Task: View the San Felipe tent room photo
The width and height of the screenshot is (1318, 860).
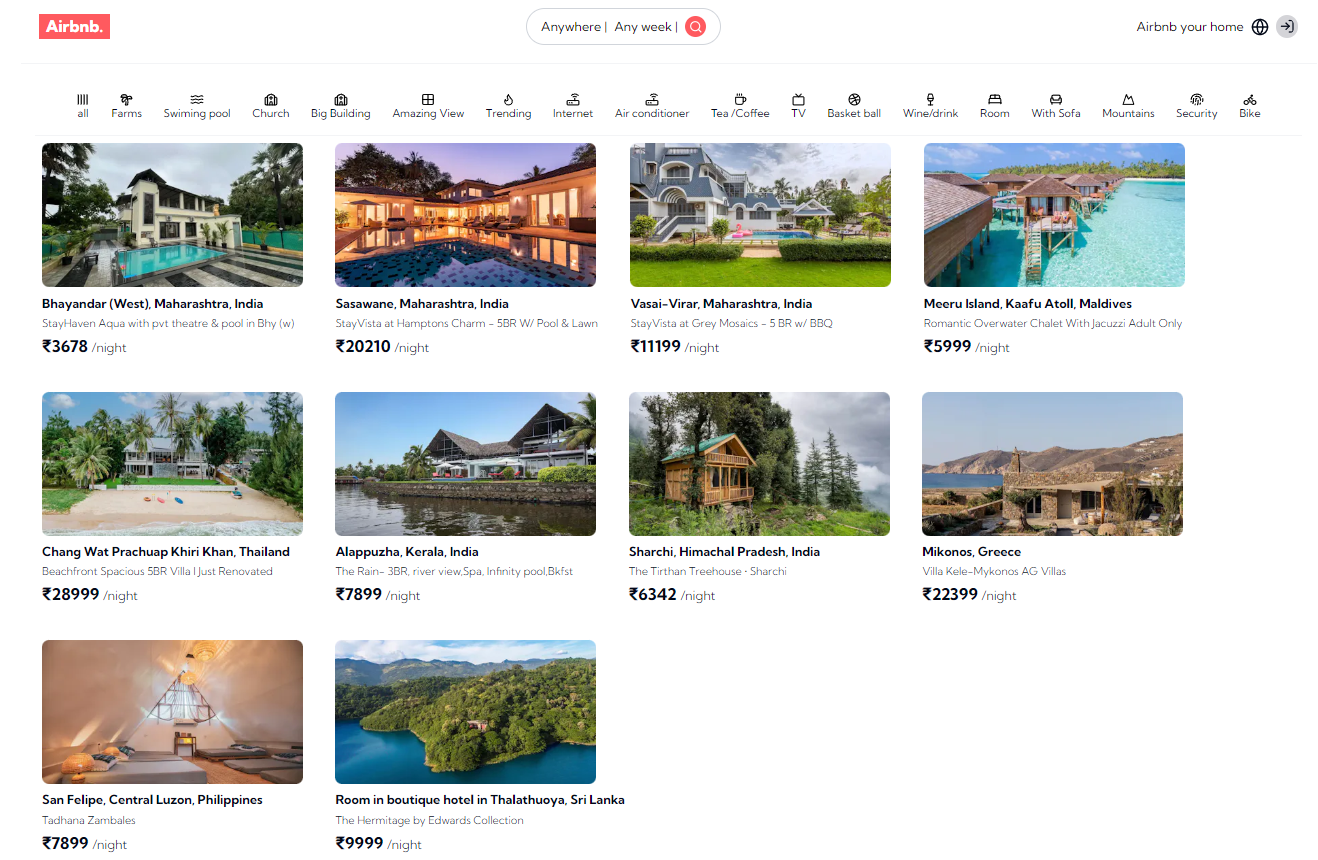Action: 172,712
